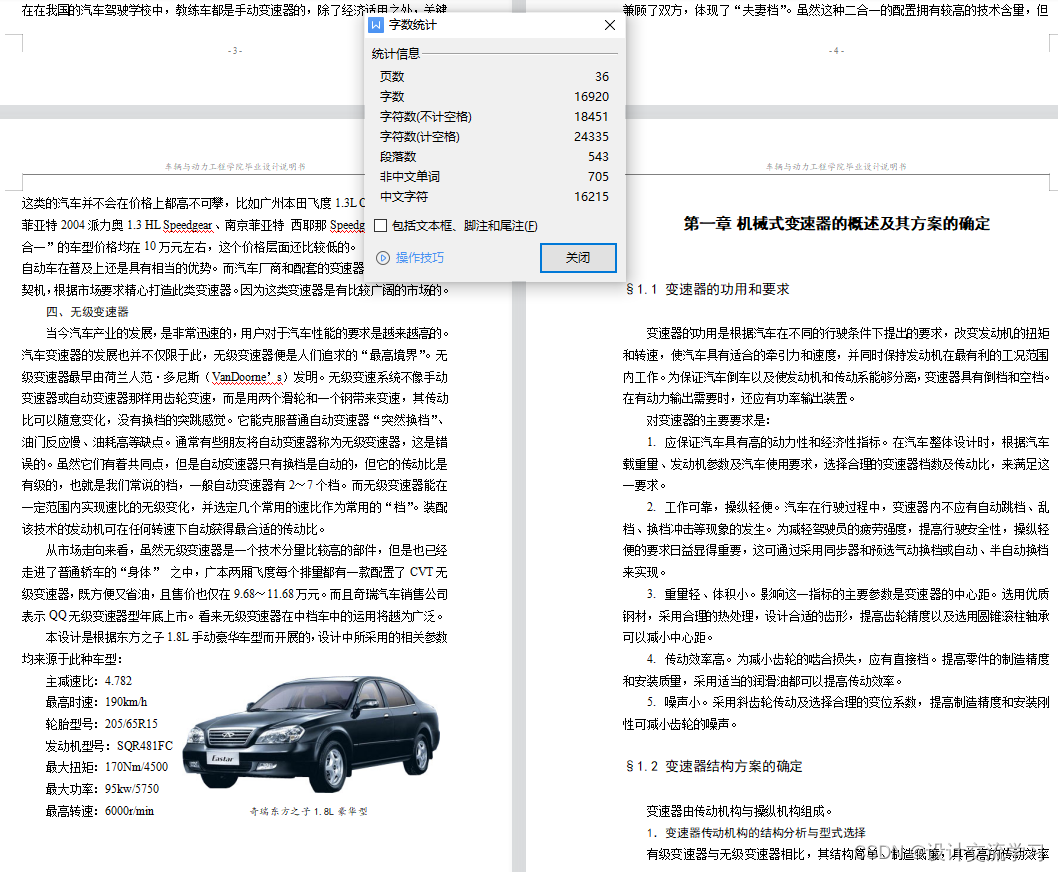The image size is (1058, 872).
Task: Click the underlined word Speedgear
Action: [188, 225]
